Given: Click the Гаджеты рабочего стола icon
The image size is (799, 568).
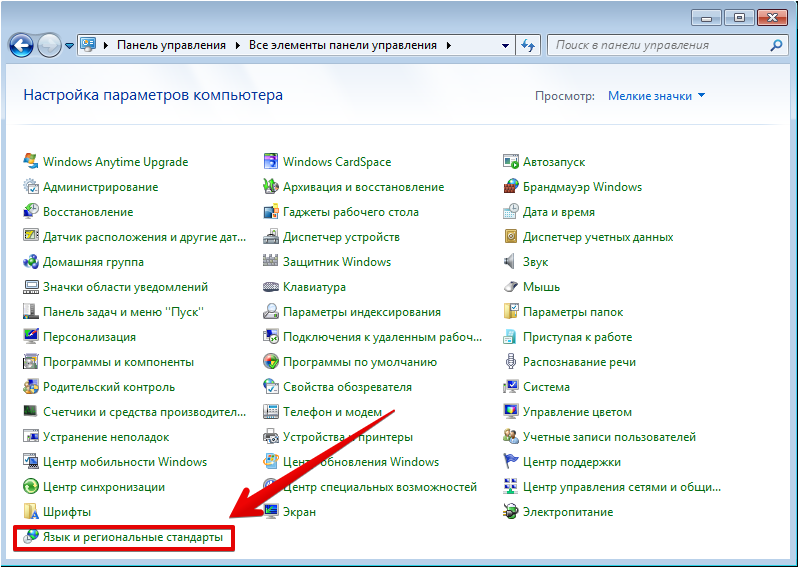Looking at the screenshot, I should (x=271, y=211).
